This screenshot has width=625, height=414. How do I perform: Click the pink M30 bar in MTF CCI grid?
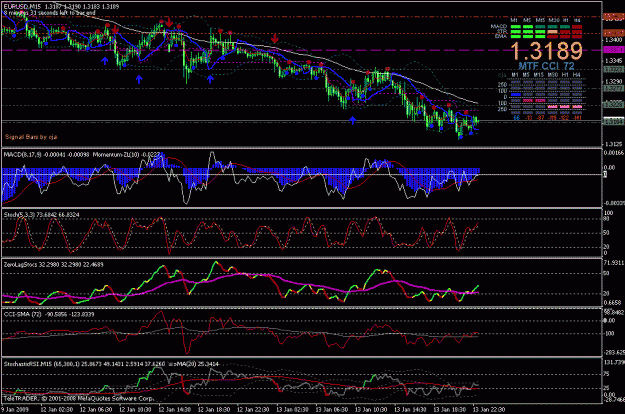552,106
